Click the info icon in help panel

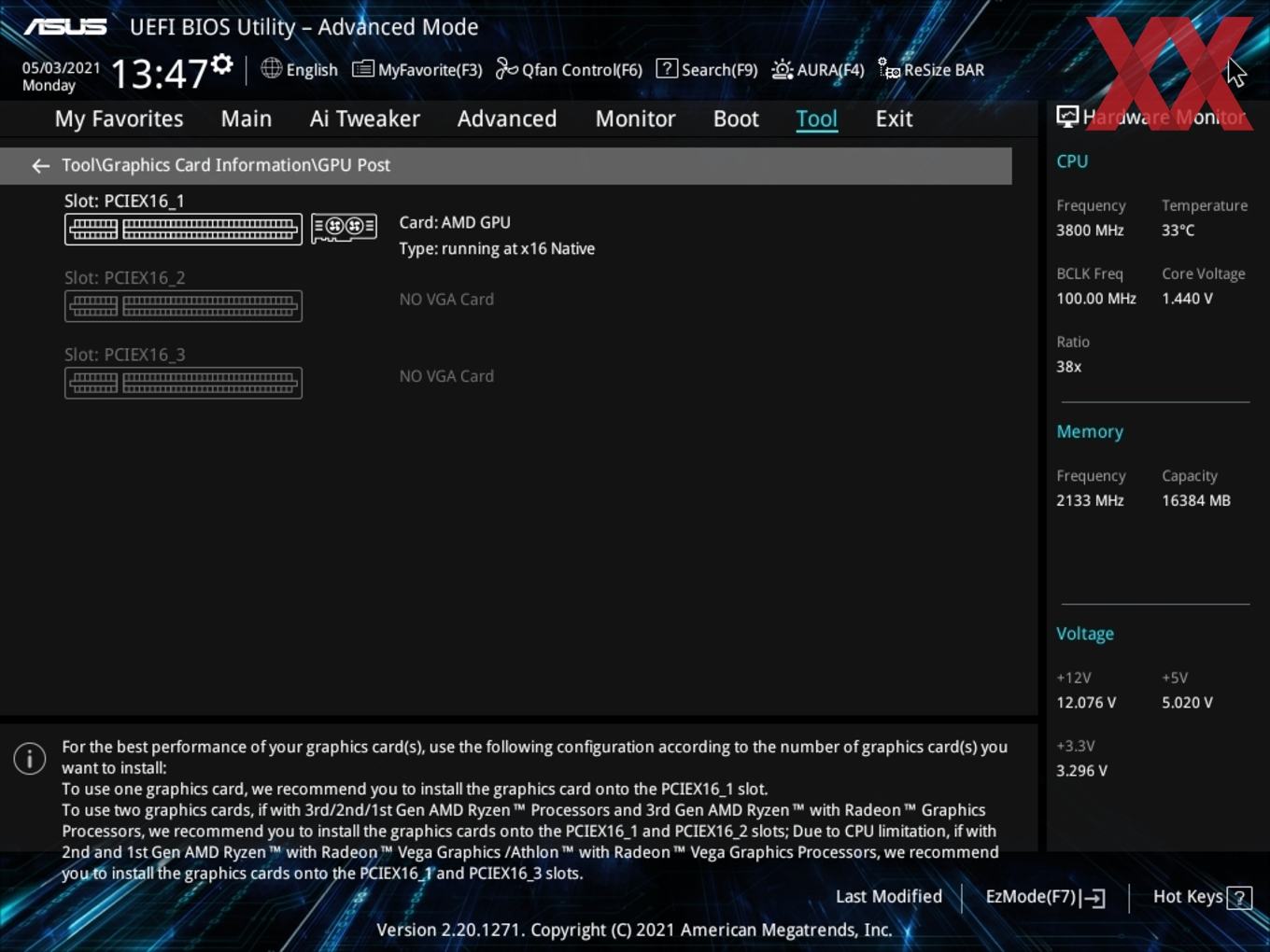coord(30,758)
